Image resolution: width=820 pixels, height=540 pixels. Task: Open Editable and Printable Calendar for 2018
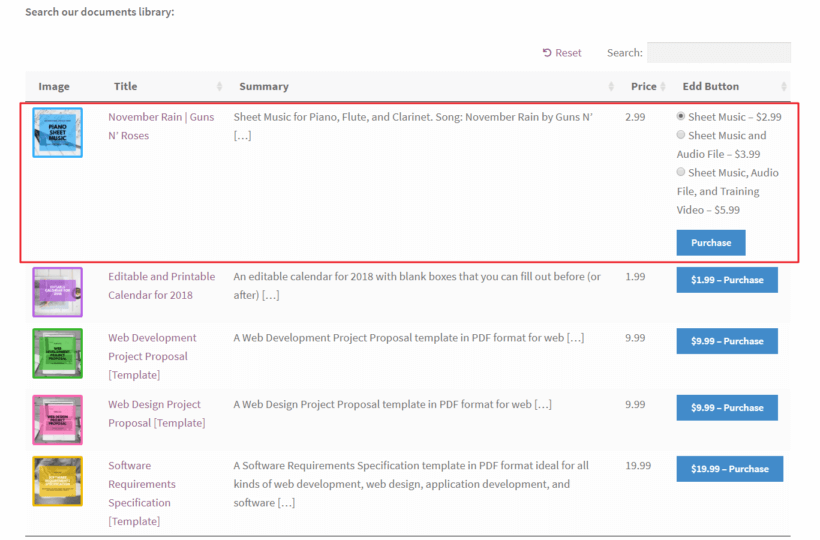[162, 285]
